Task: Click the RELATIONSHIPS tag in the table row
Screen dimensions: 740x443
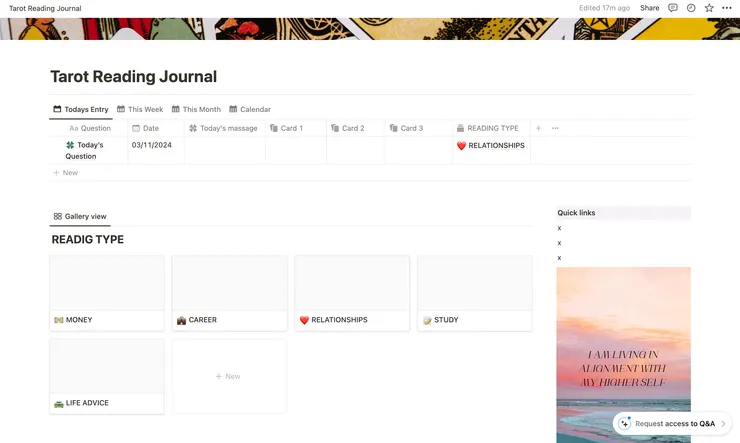Action: [x=491, y=146]
